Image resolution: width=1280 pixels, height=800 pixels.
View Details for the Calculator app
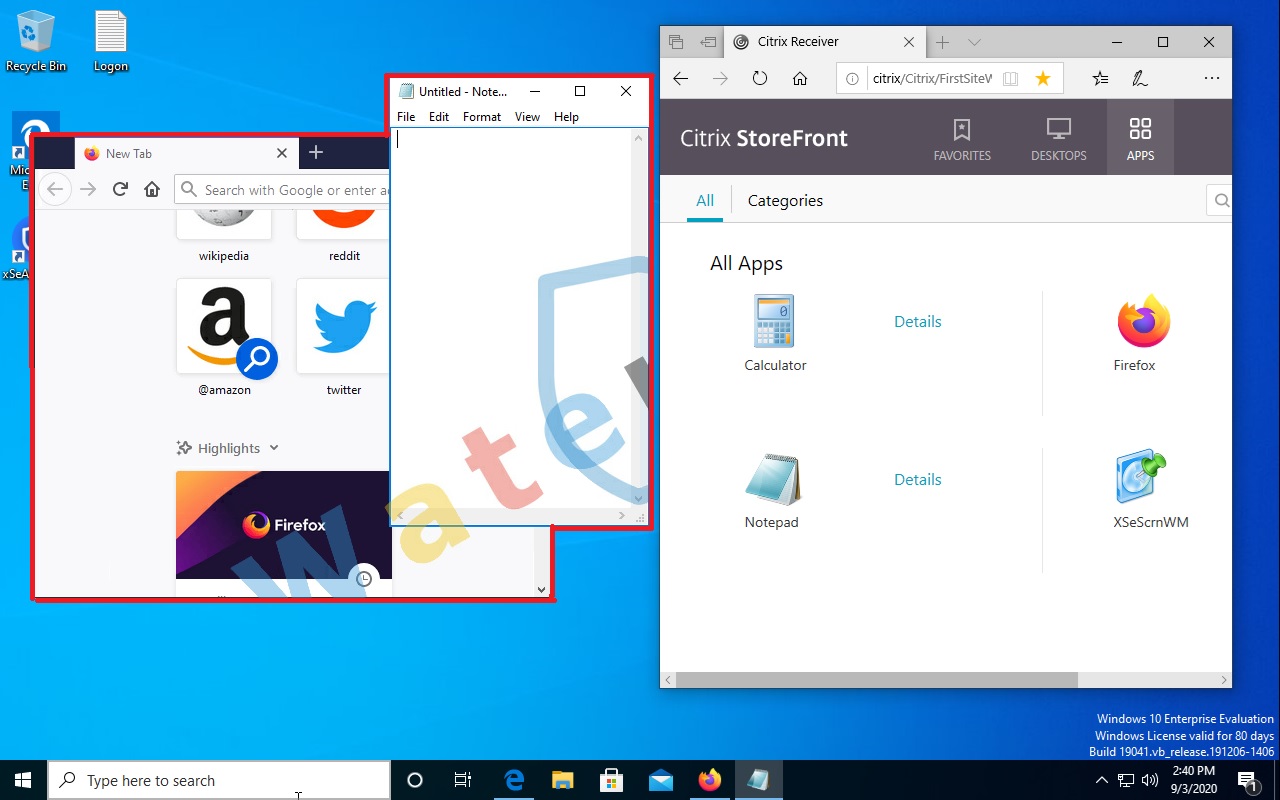(917, 321)
